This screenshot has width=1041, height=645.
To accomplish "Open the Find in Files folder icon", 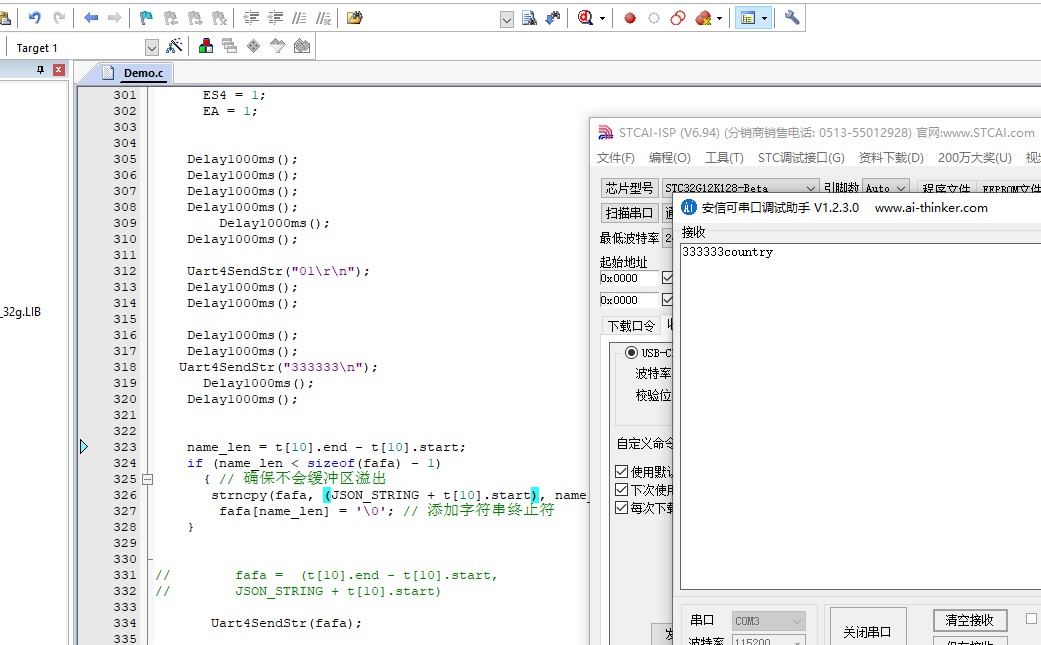I will pos(355,18).
